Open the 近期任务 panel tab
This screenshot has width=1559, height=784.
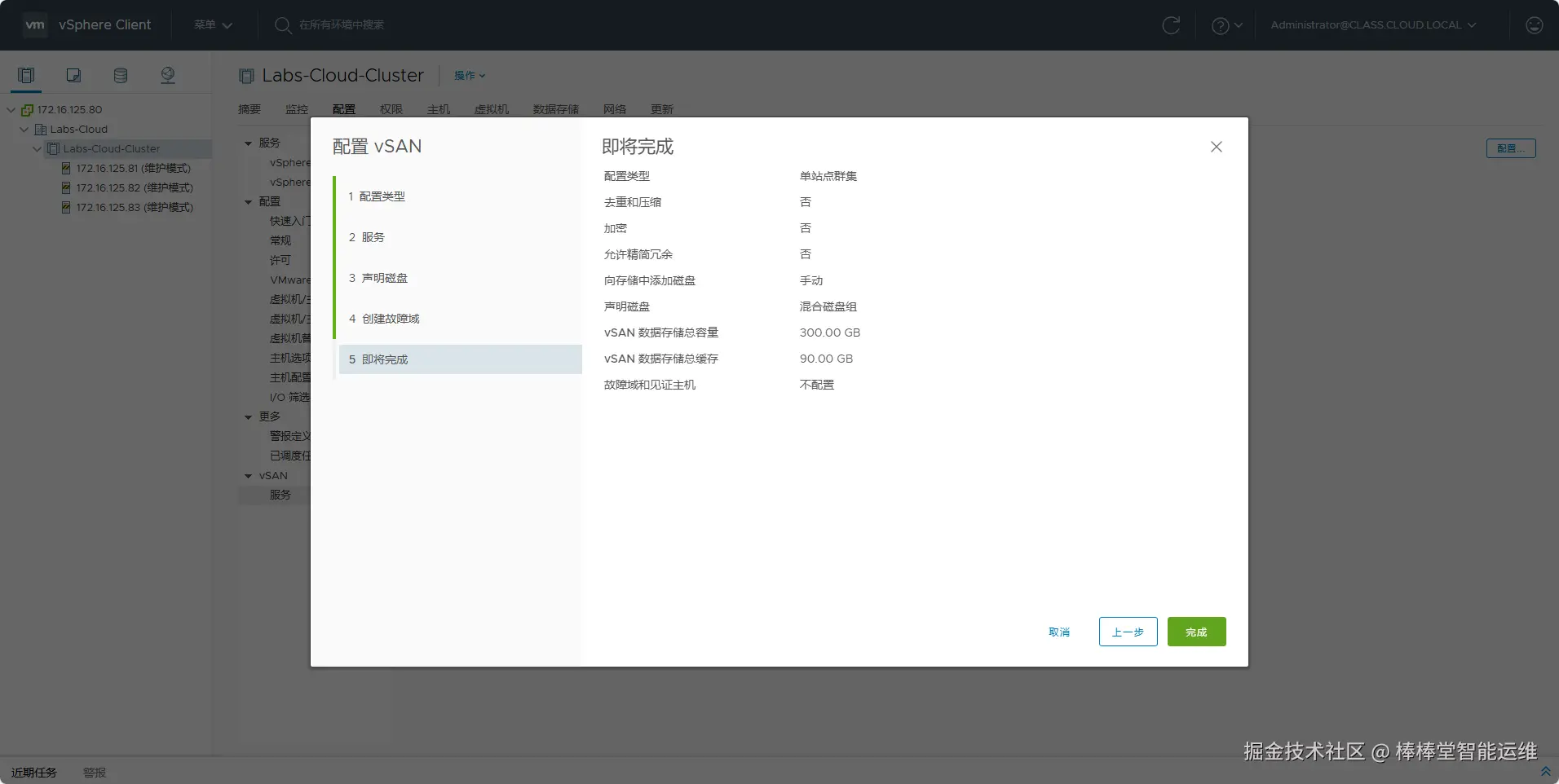[34, 773]
